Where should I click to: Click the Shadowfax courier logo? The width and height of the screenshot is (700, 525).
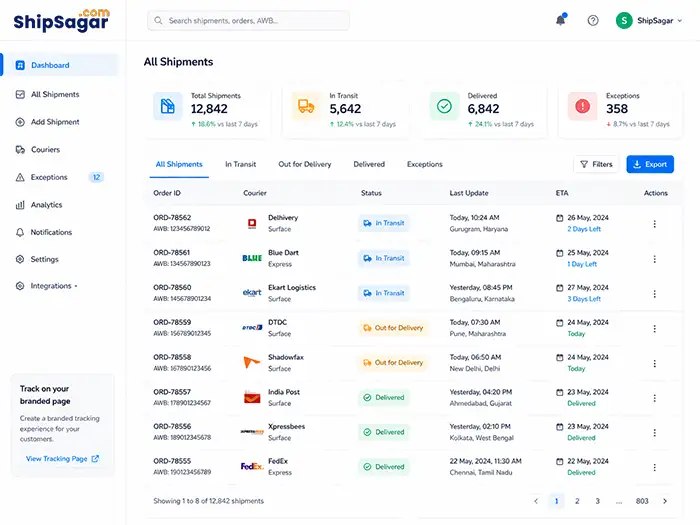click(x=251, y=362)
